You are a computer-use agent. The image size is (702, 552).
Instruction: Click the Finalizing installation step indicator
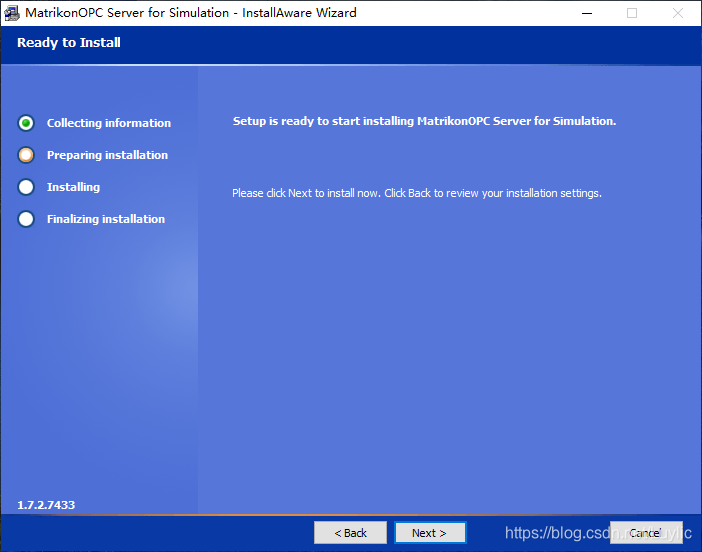(26, 219)
